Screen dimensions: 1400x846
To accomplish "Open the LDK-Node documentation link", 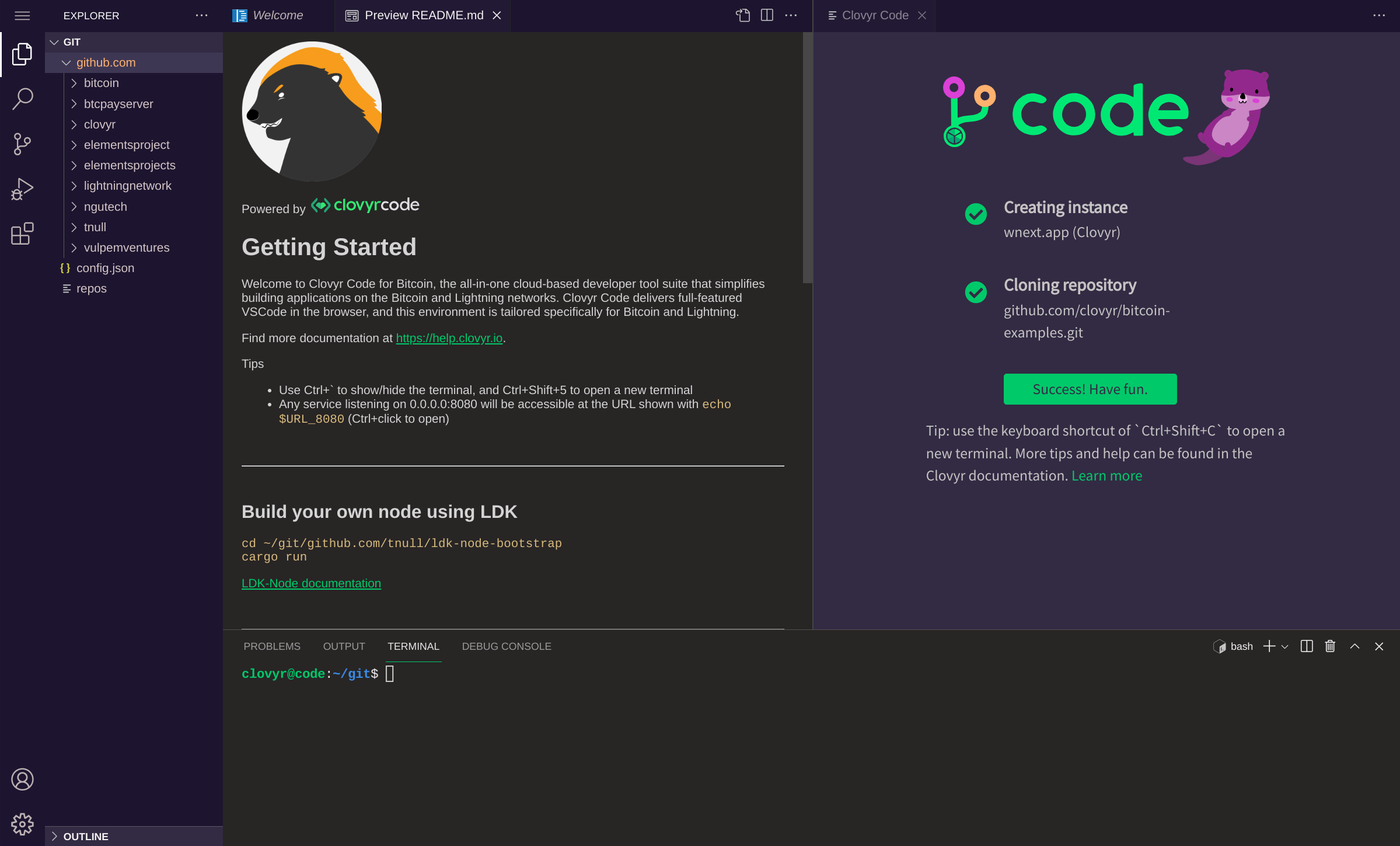I will [311, 583].
